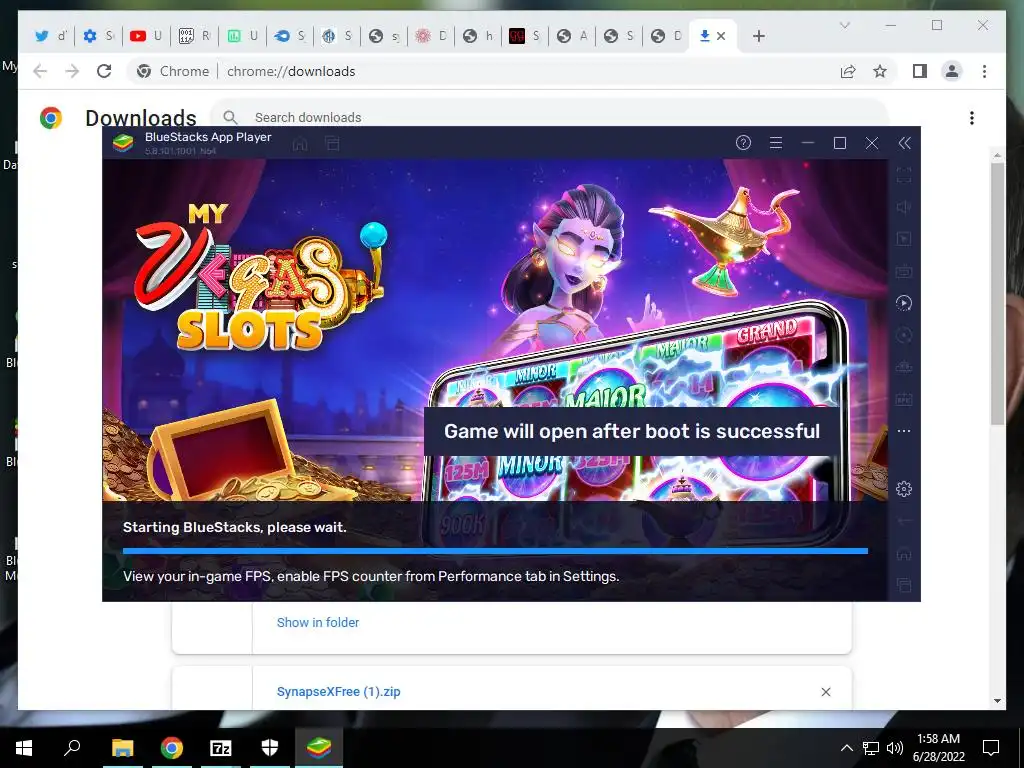1024x768 pixels.
Task: Close the active Downloads tab in Chrome
Action: coord(721,36)
